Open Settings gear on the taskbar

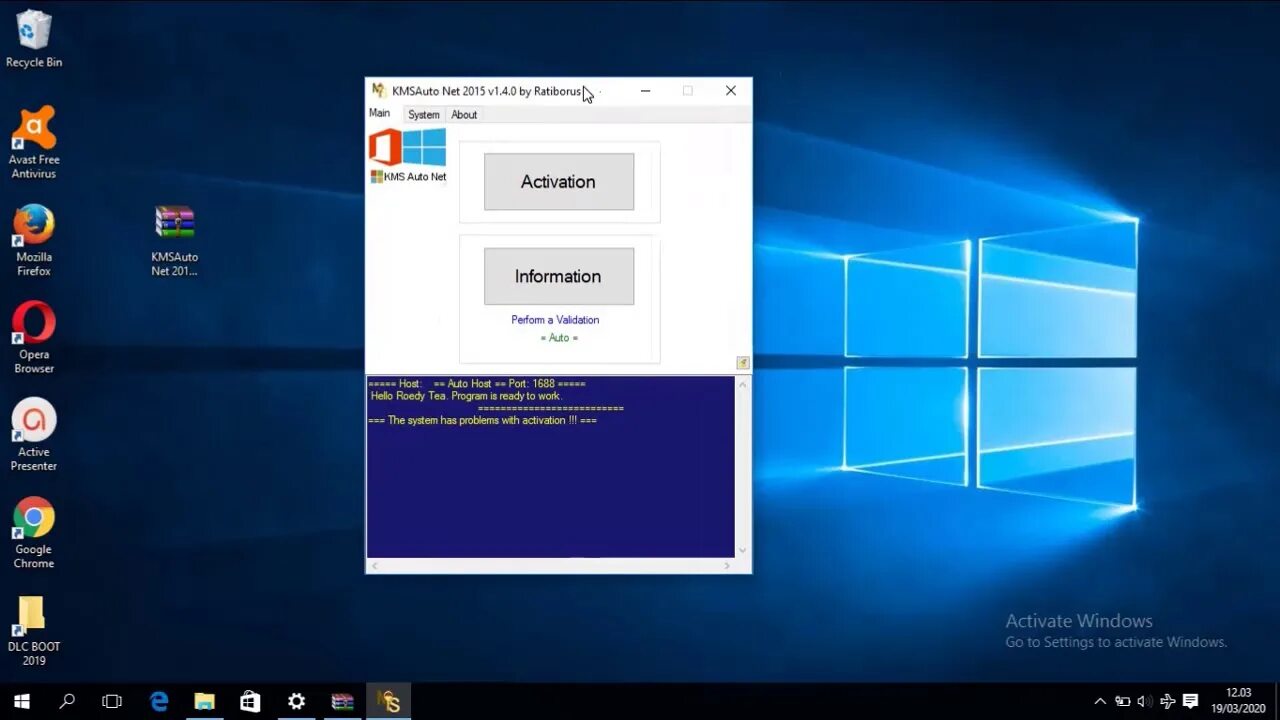(296, 702)
